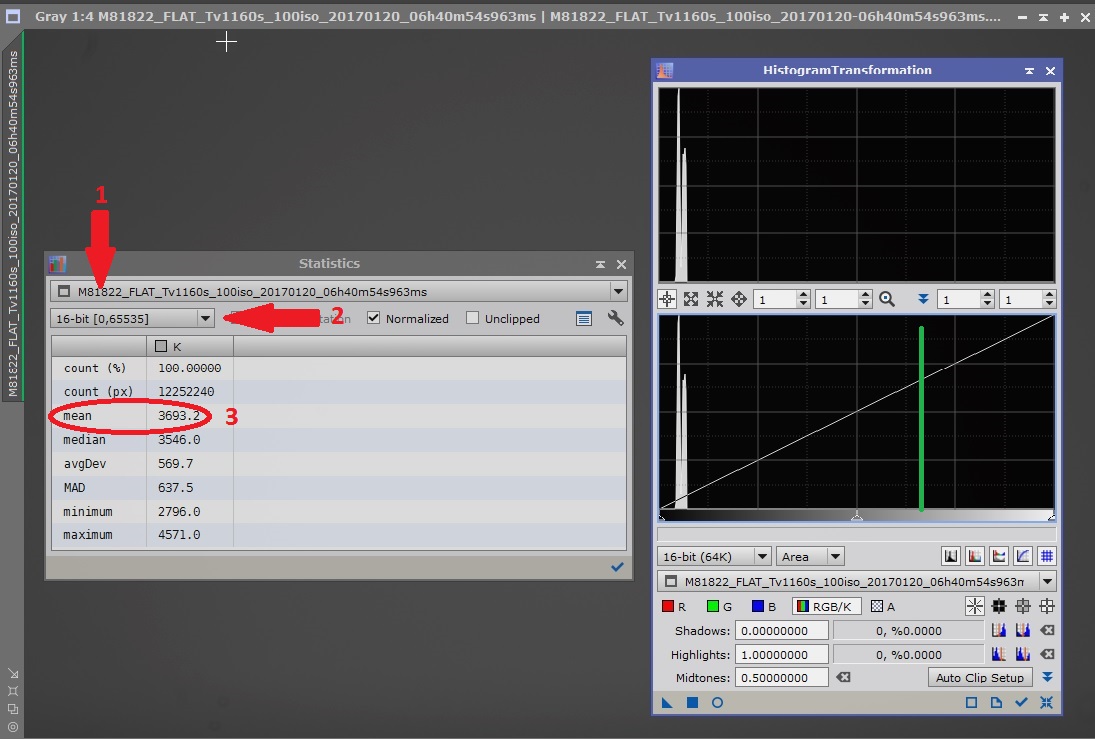Click the Auto Clip Setup button
1095x739 pixels.
click(979, 677)
